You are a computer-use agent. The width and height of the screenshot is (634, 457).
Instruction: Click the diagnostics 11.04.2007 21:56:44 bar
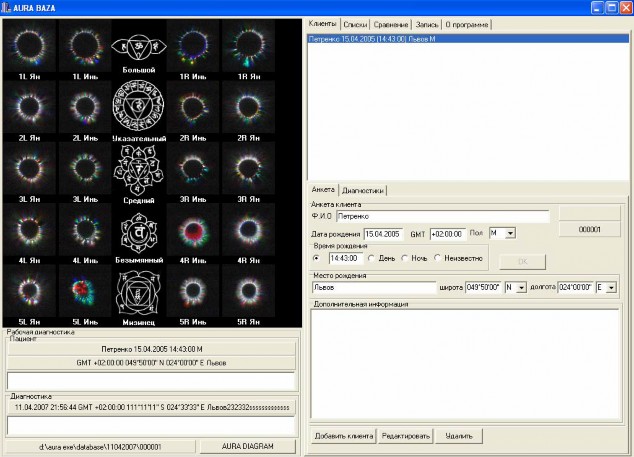coord(151,407)
